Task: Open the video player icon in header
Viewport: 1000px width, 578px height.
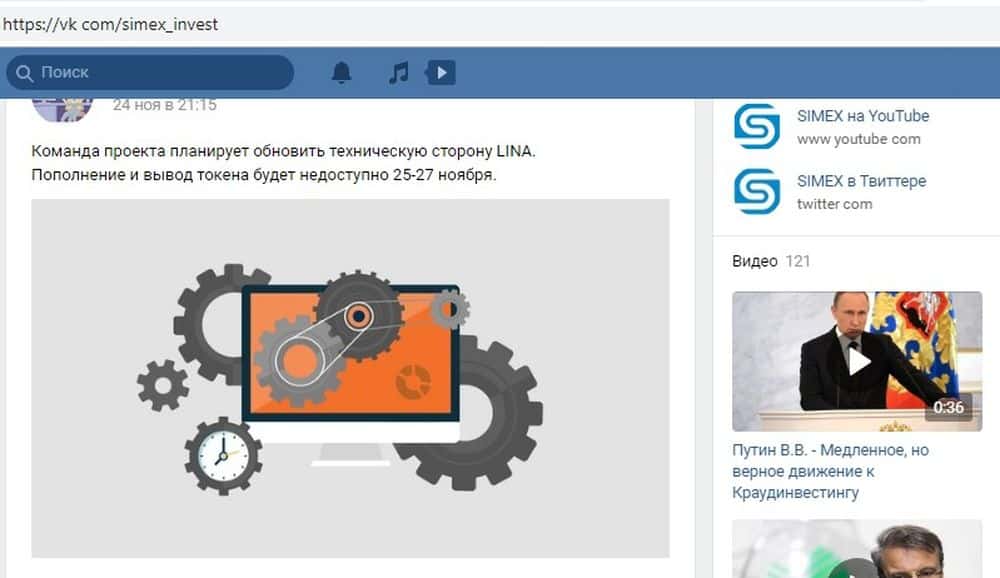Action: [x=441, y=73]
